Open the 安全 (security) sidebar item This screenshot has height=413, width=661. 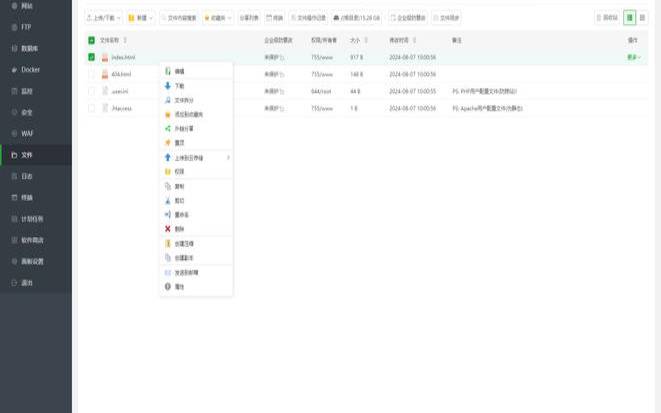(35, 112)
